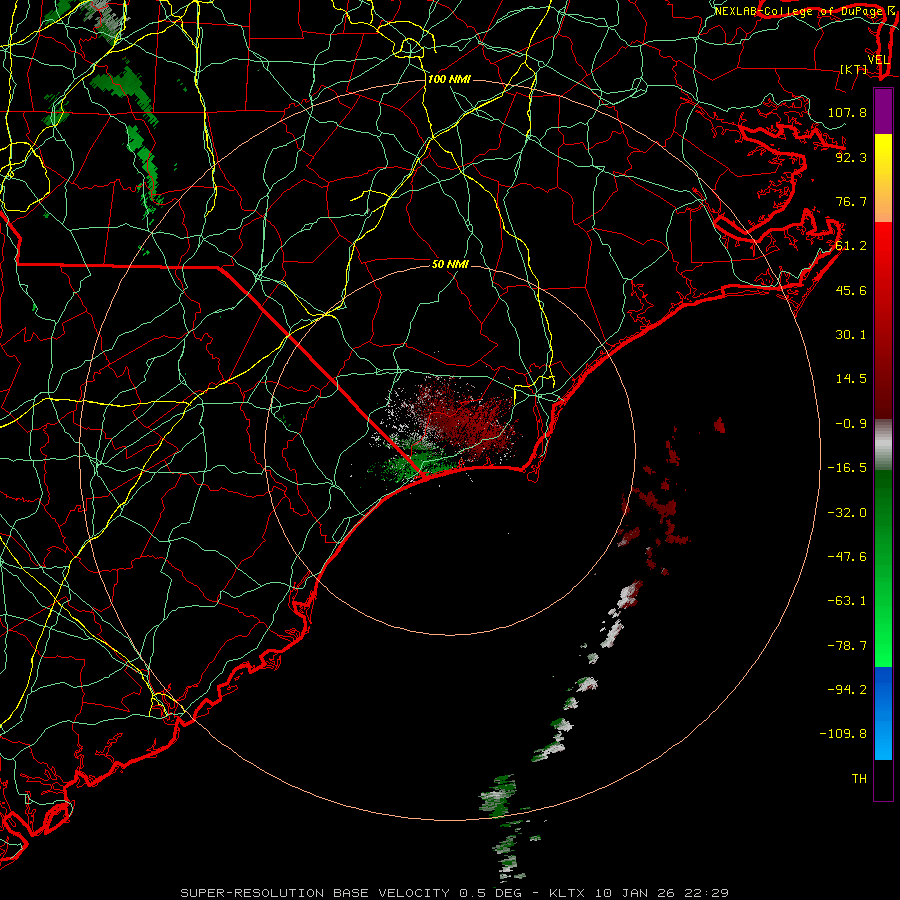Click the 14.5 legend value
This screenshot has width=900, height=900.
tap(851, 378)
